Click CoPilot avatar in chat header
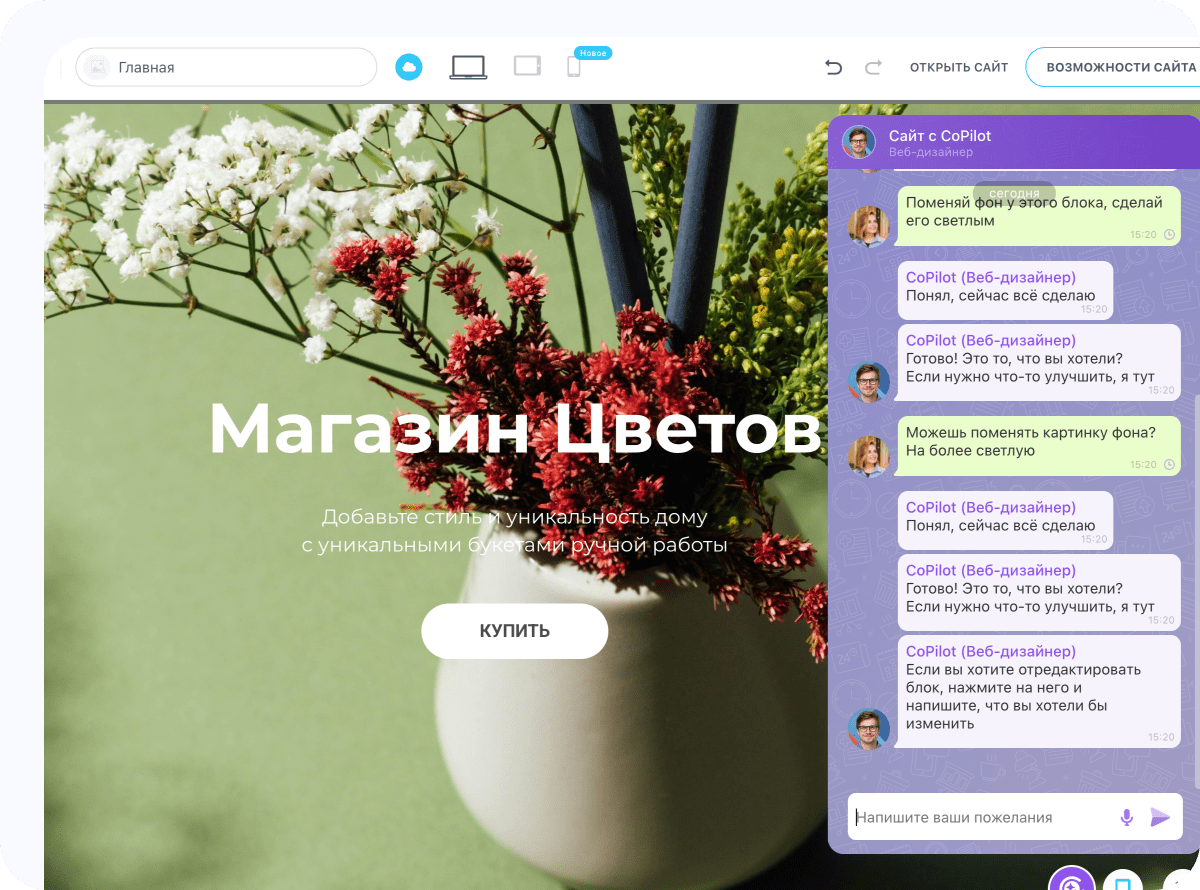This screenshot has height=890, width=1200. [x=859, y=142]
